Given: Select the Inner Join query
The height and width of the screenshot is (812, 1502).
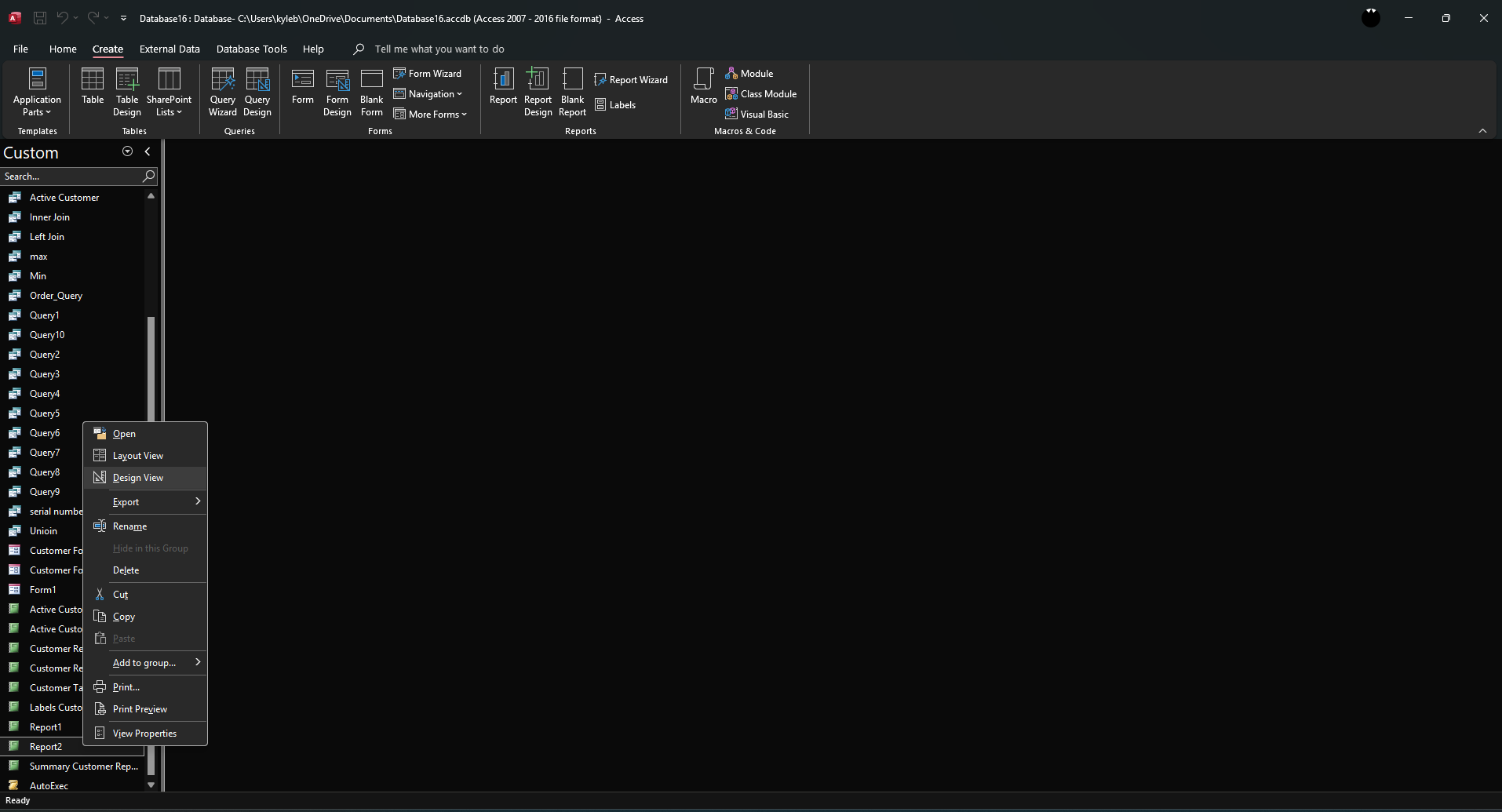Looking at the screenshot, I should point(72,217).
